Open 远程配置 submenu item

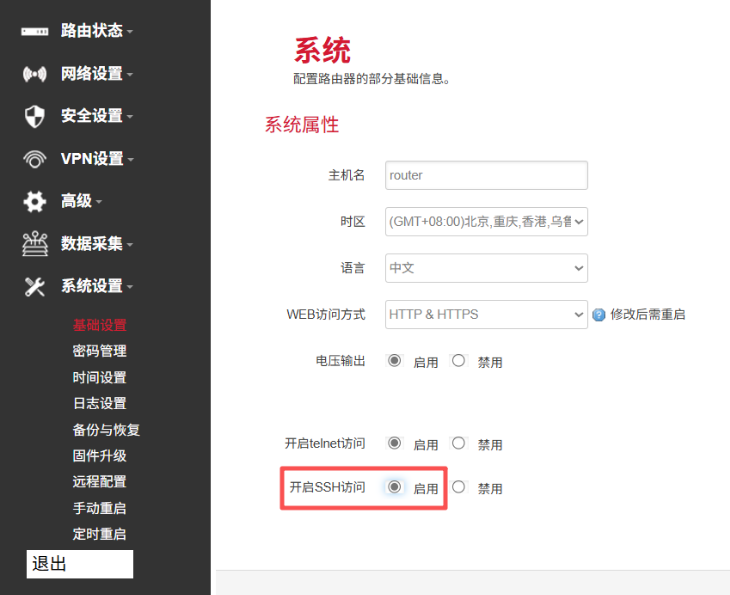(100, 481)
